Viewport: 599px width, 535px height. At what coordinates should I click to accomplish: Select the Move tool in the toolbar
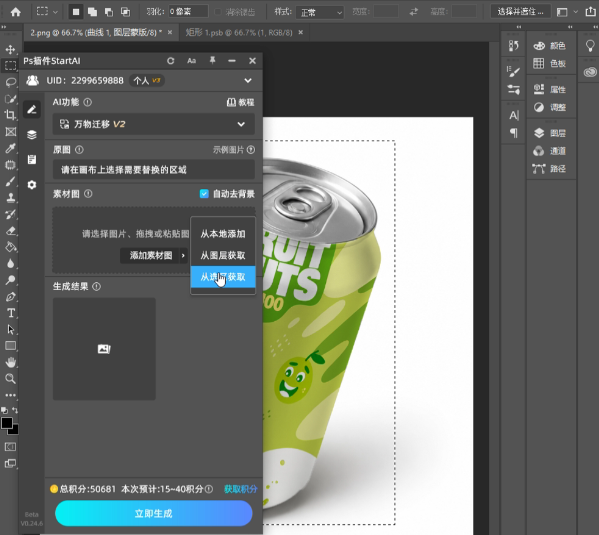point(10,49)
